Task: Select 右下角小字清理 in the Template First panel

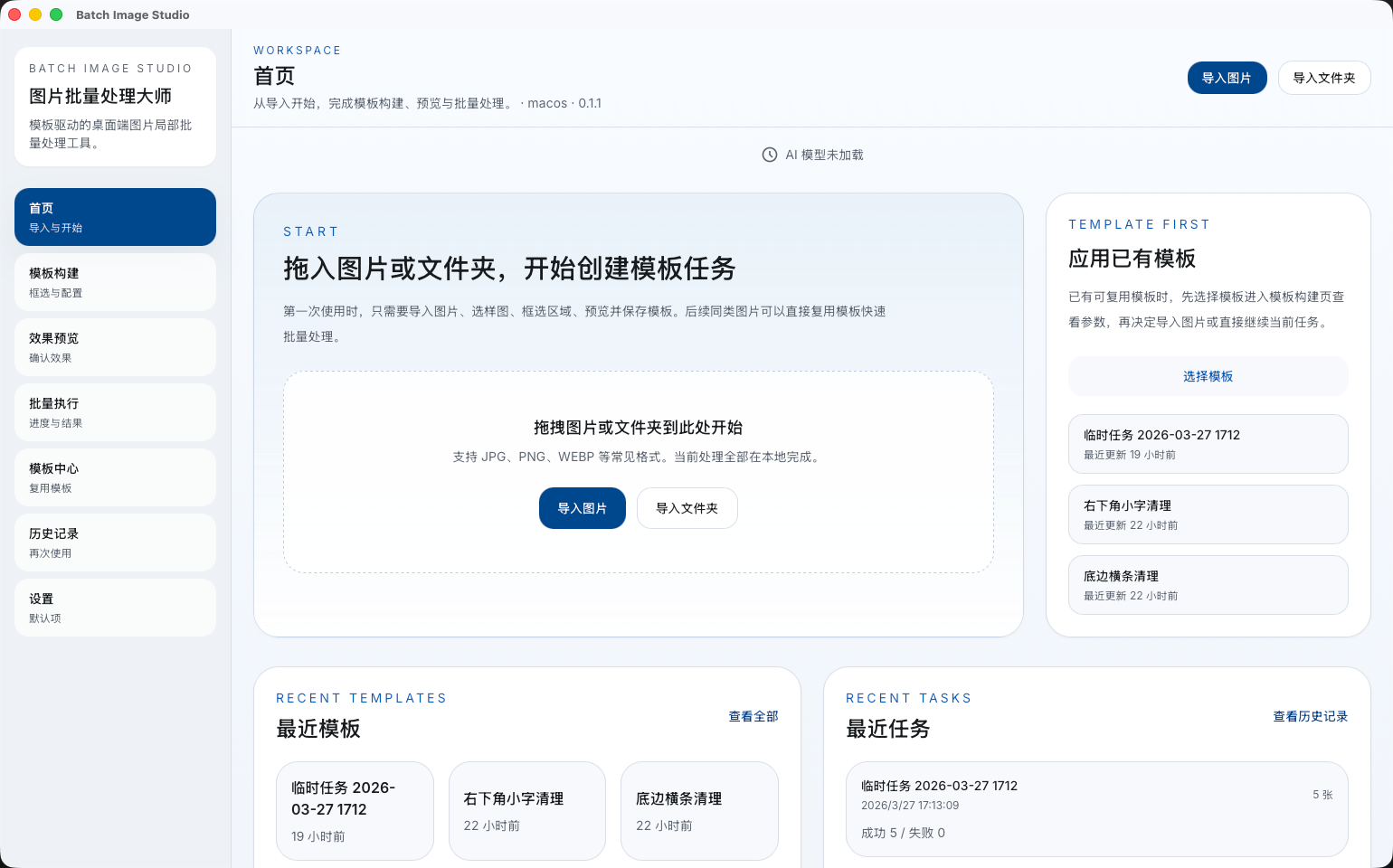Action: [x=1208, y=514]
